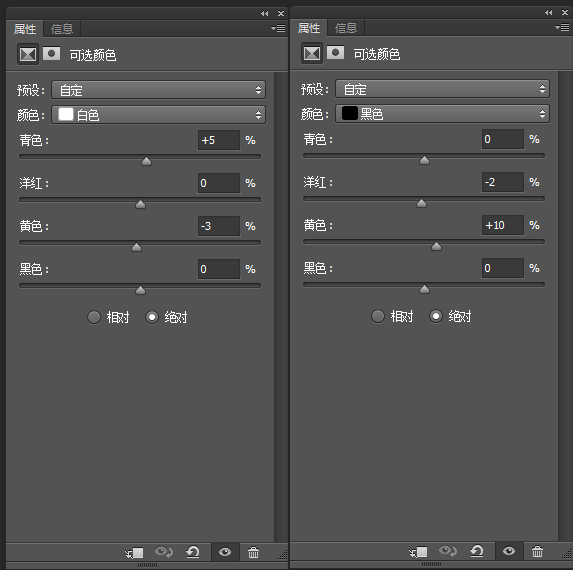Switch to 信息 tab in the left panel
Viewport: 573px width, 570px height.
tap(62, 29)
